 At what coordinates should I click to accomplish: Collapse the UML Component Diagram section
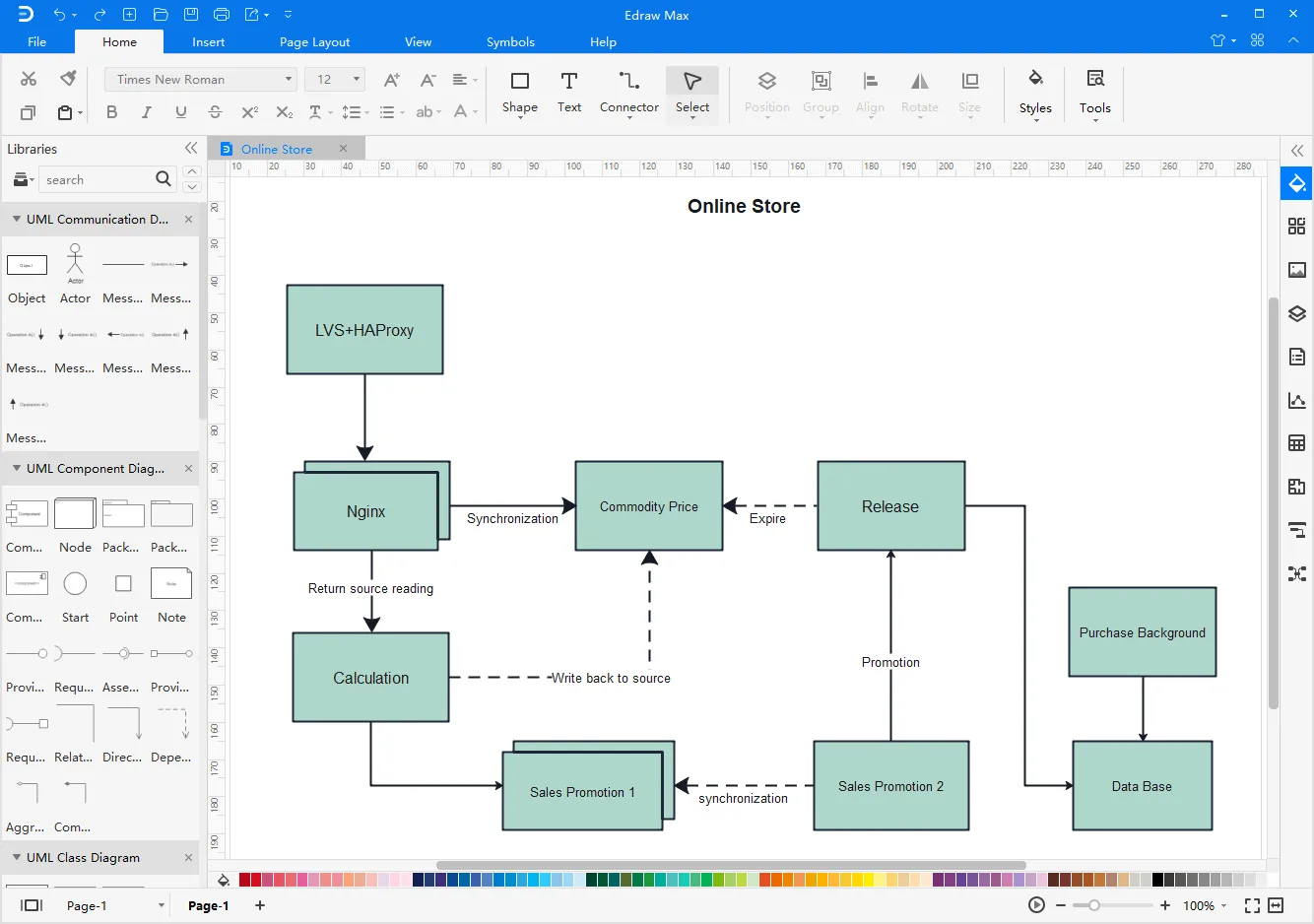click(x=17, y=468)
